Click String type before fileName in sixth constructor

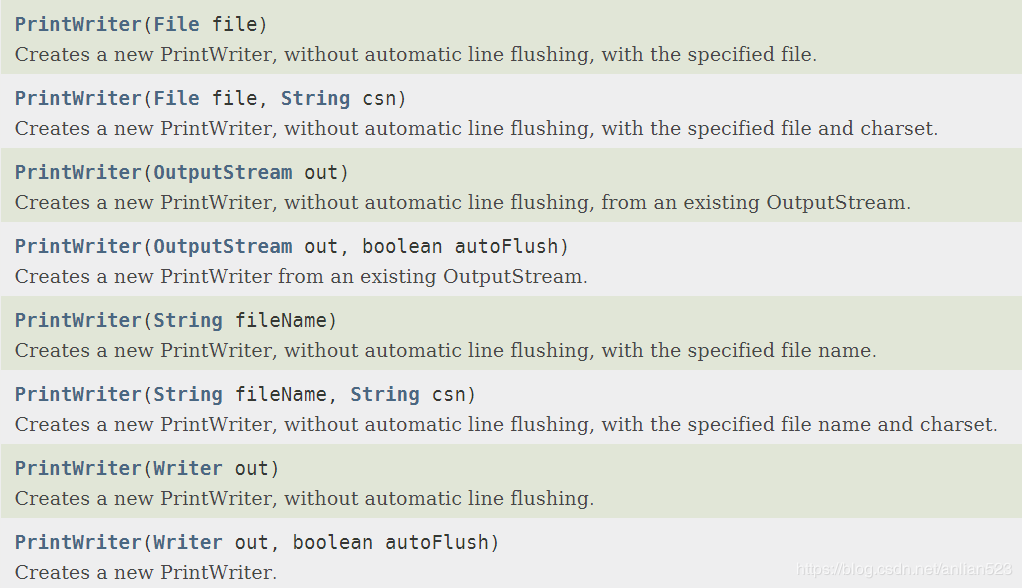188,394
